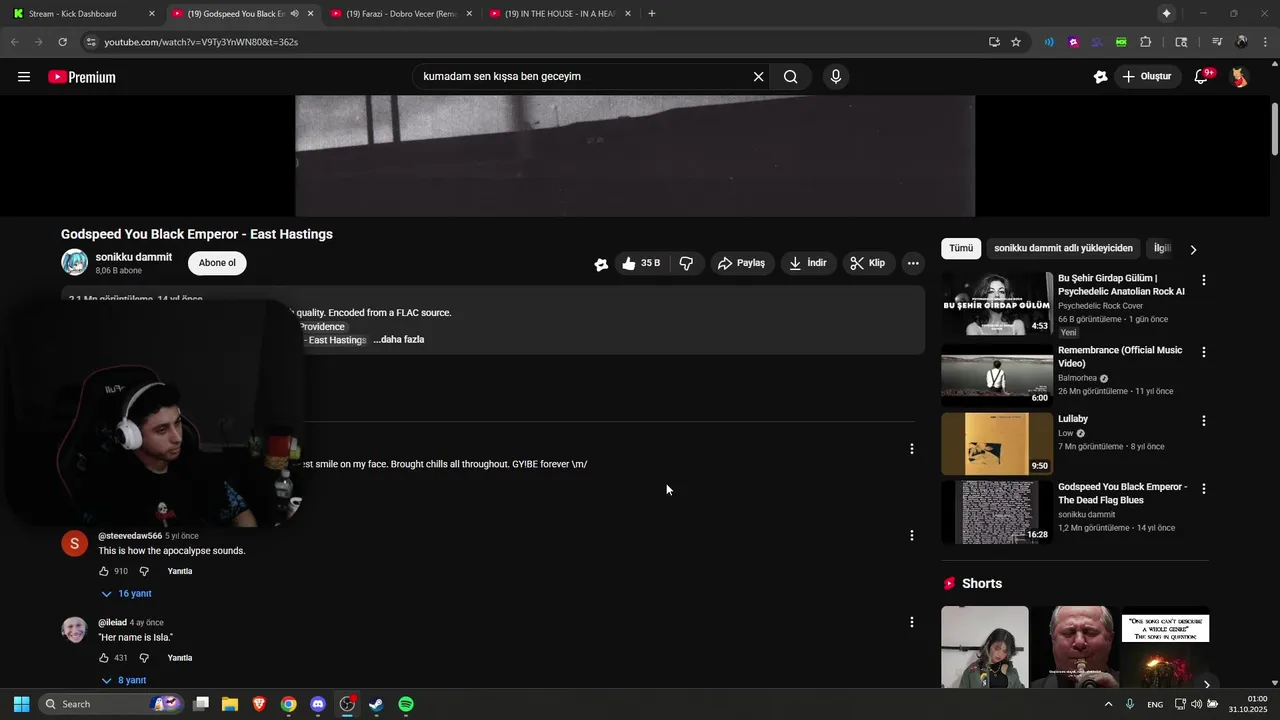Go back in browser history

[14, 42]
